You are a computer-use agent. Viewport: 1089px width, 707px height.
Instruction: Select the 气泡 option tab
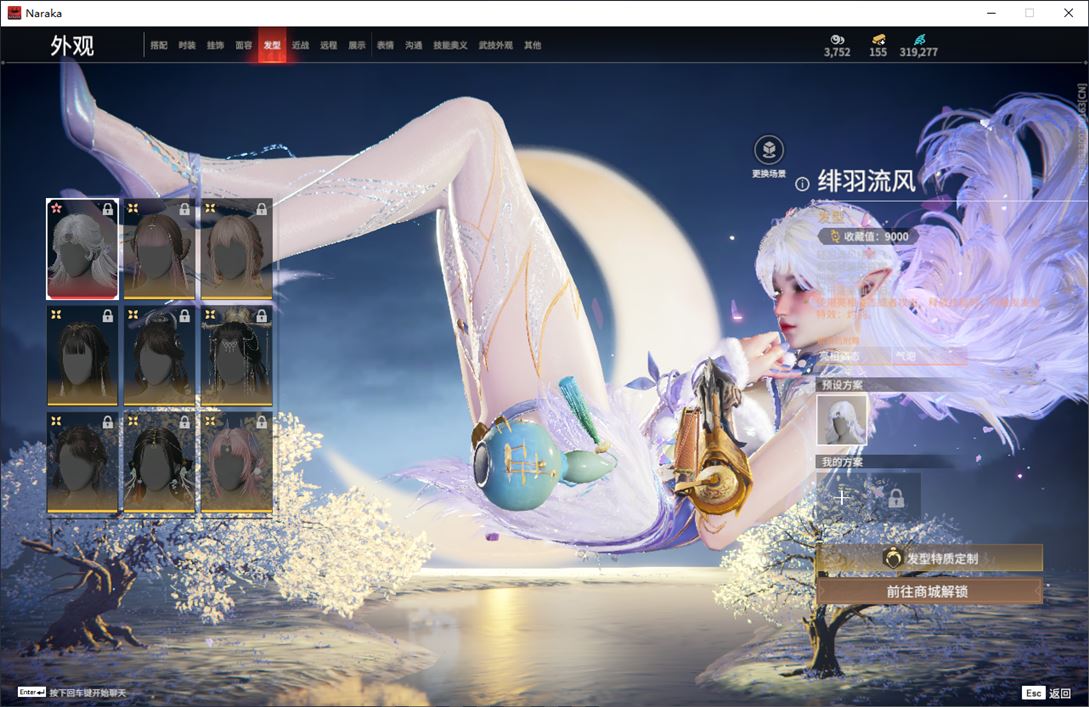point(928,356)
